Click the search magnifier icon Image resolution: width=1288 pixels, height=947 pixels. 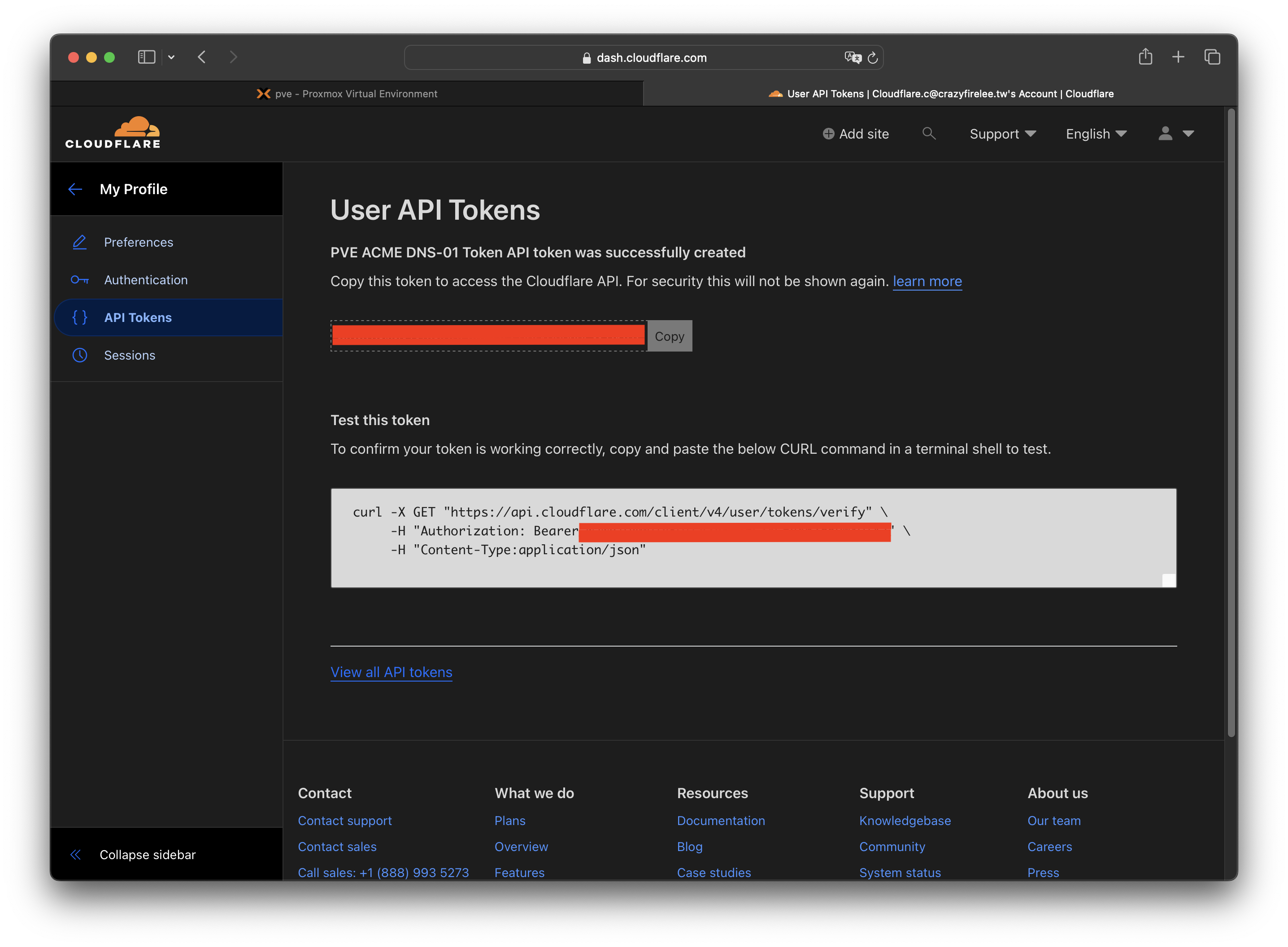tap(929, 134)
